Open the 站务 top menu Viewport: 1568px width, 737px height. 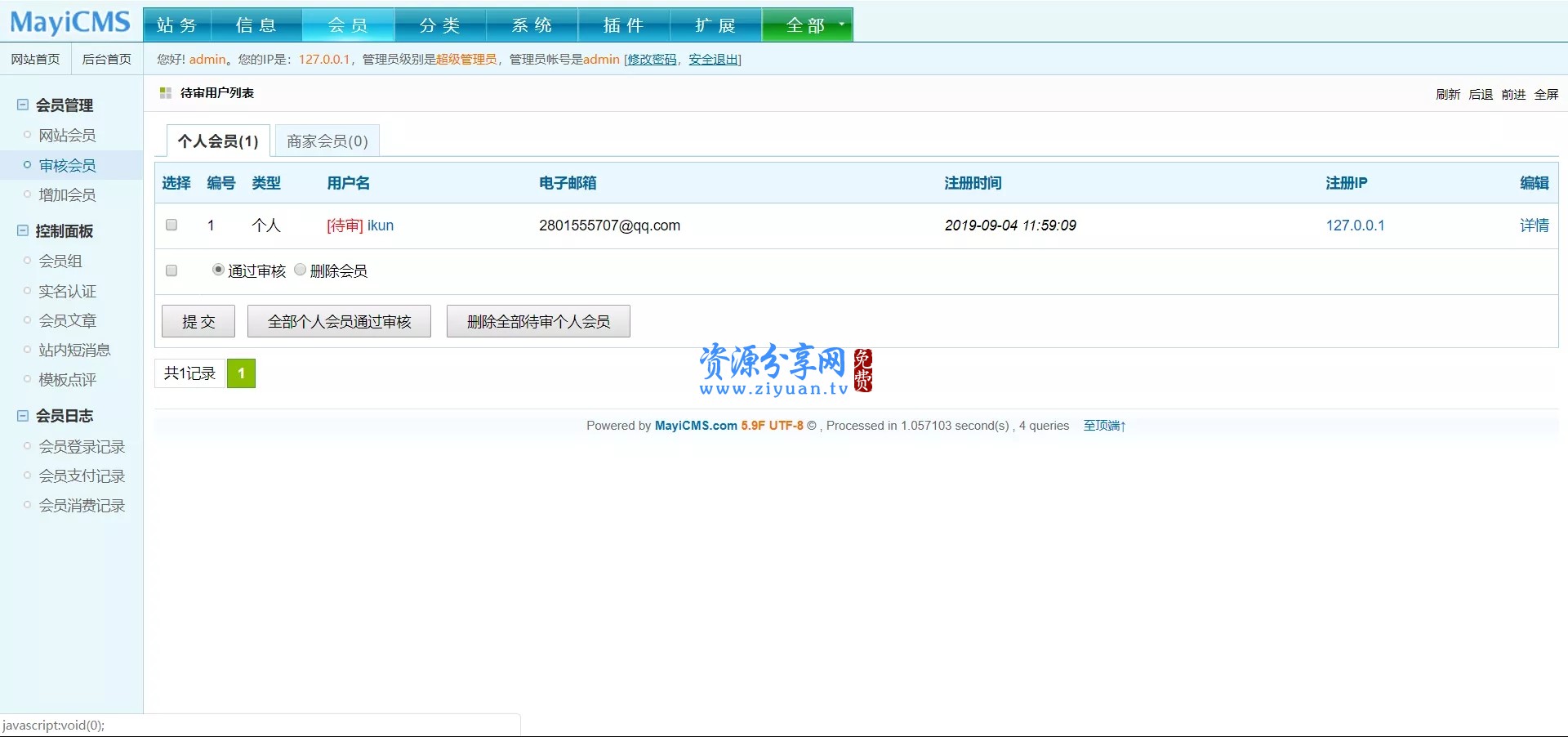[177, 25]
